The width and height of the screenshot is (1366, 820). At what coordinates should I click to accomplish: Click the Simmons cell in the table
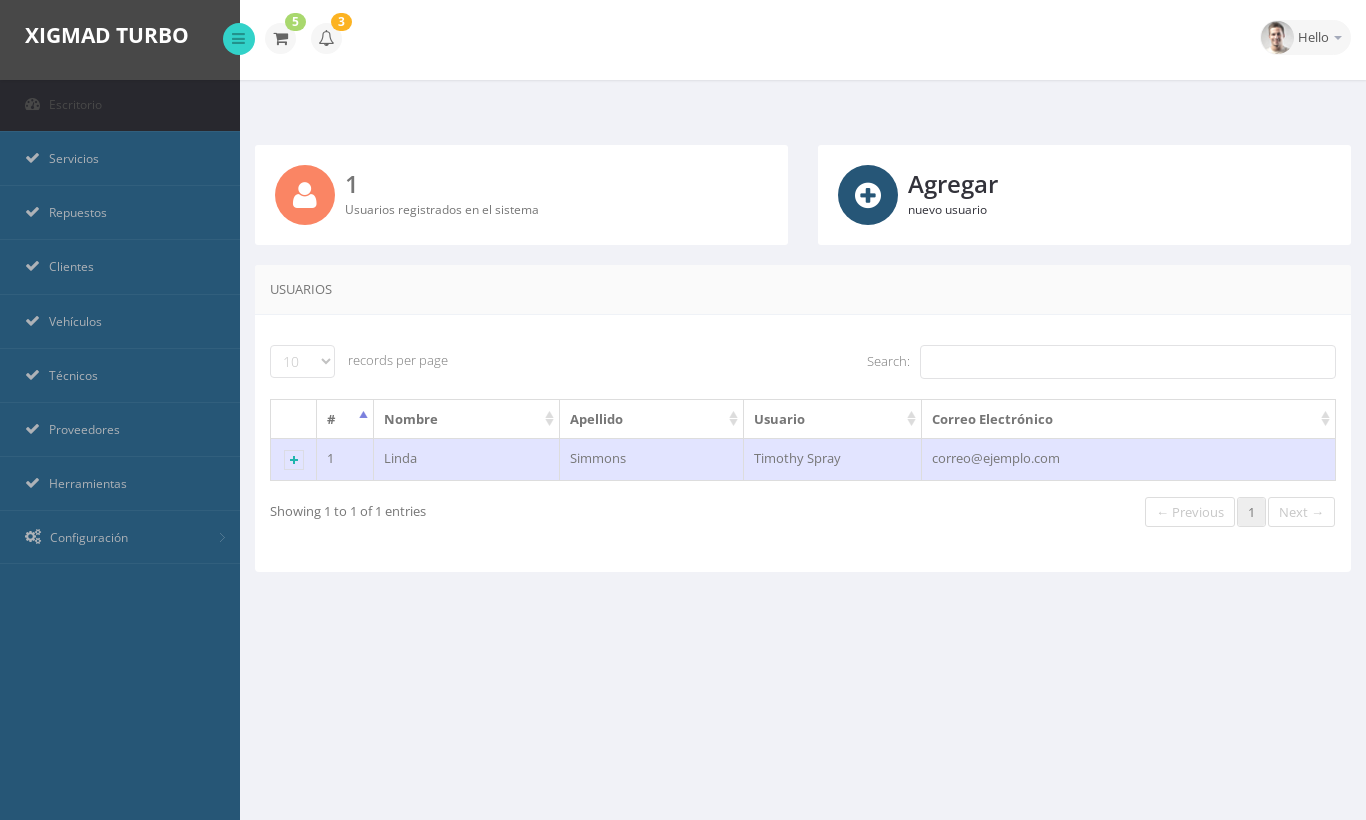click(x=652, y=459)
